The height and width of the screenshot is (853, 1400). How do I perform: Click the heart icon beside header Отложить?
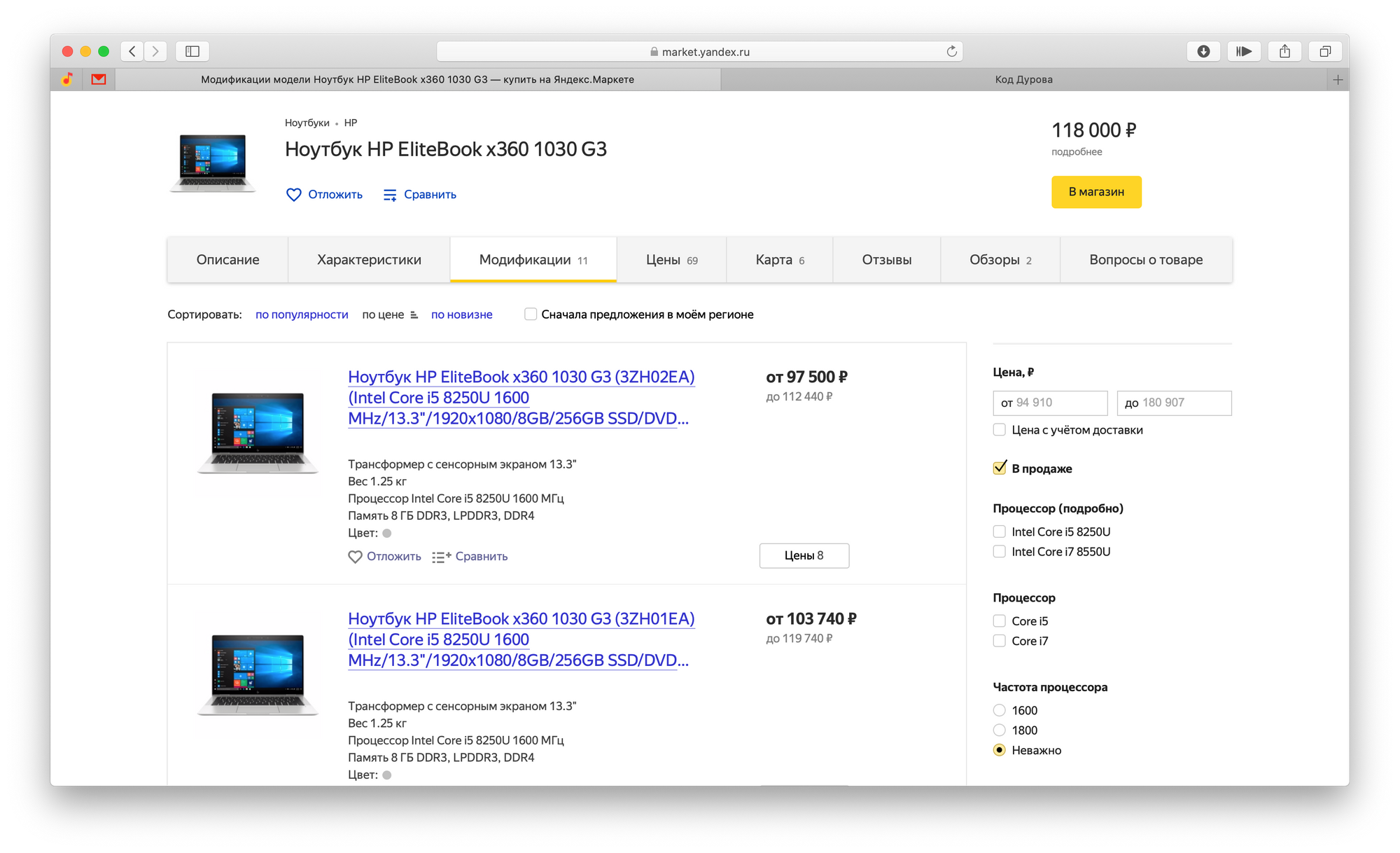point(294,195)
